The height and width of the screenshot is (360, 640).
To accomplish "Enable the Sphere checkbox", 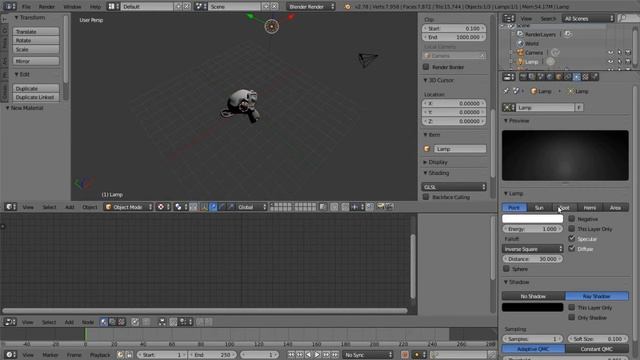I will (x=506, y=269).
